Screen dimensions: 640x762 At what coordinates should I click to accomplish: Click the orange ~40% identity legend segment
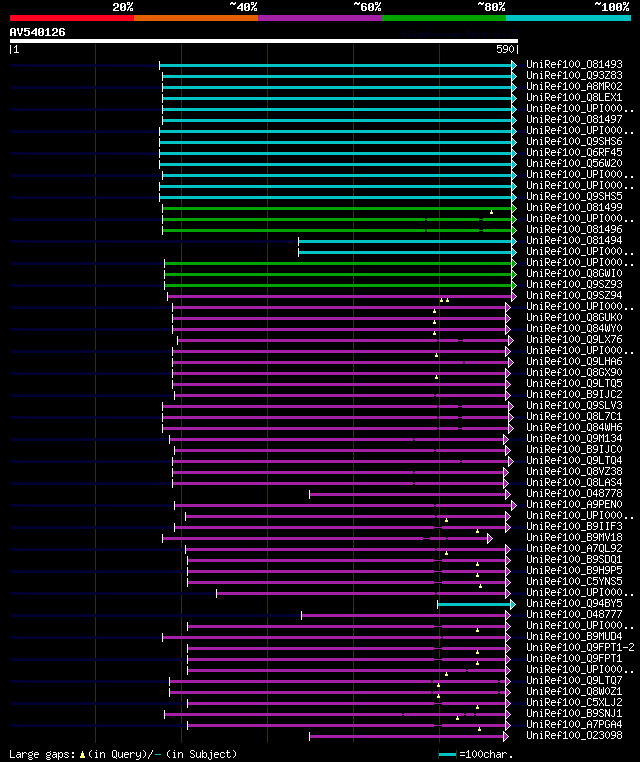point(196,18)
